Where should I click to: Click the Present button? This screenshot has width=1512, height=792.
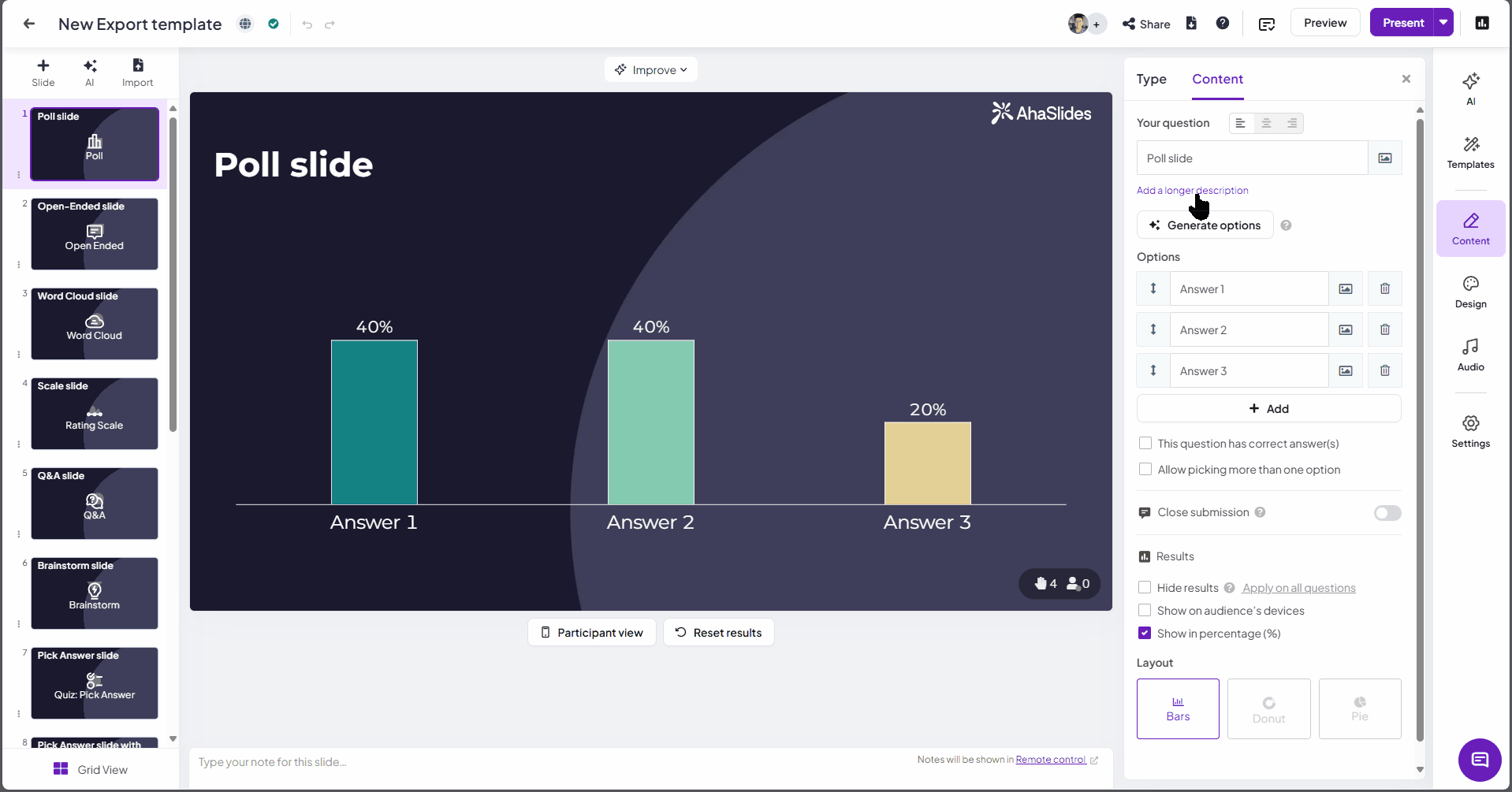pyautogui.click(x=1403, y=23)
